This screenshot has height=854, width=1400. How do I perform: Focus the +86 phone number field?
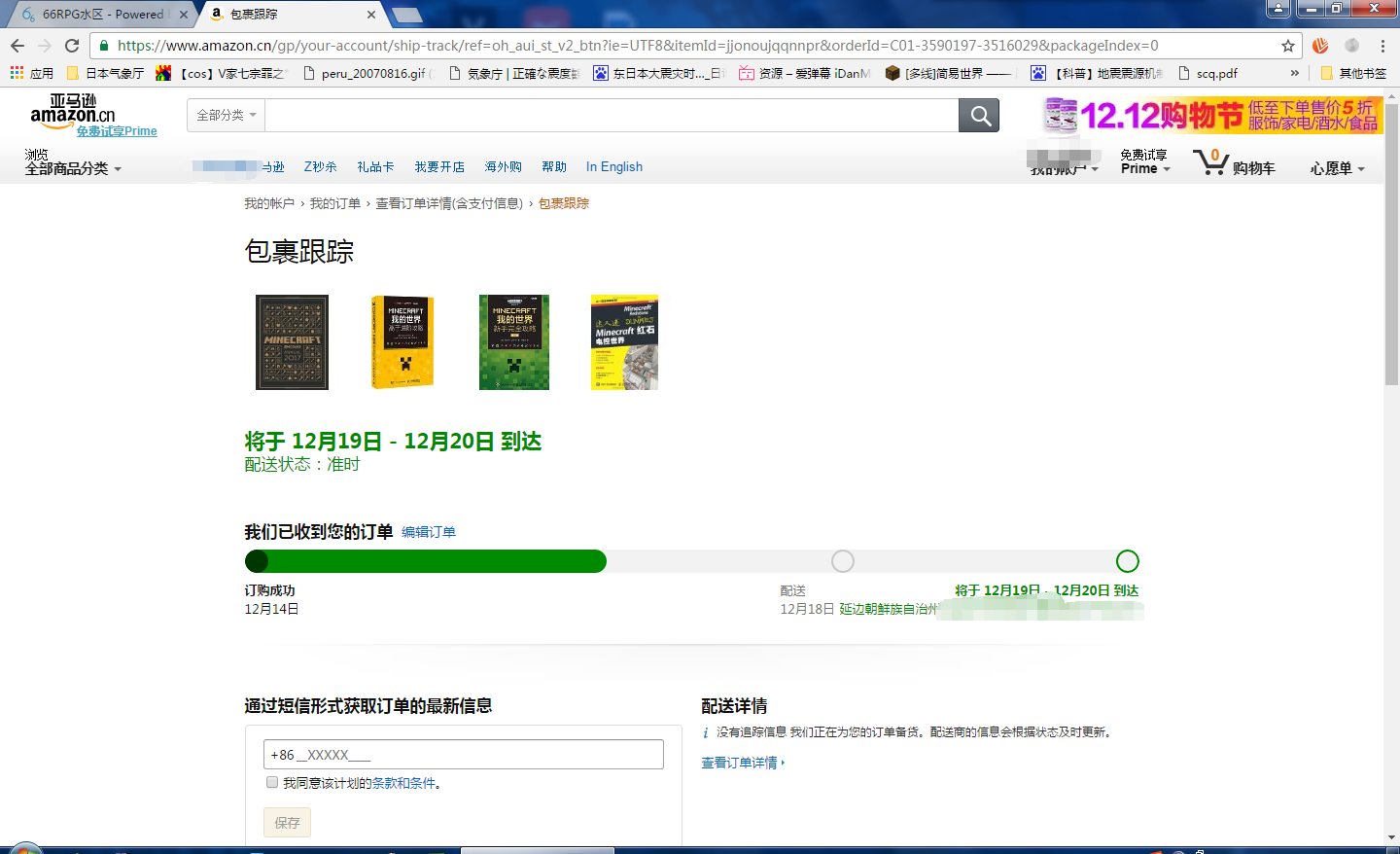(464, 754)
